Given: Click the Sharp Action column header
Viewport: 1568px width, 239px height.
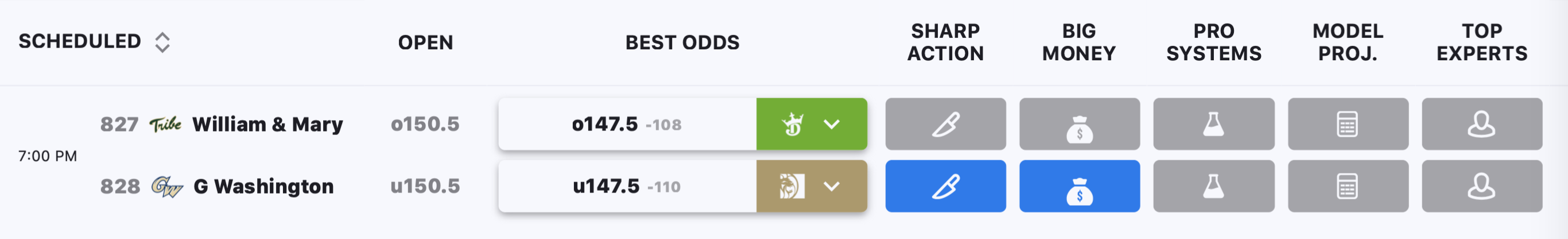Looking at the screenshot, I should click(945, 42).
